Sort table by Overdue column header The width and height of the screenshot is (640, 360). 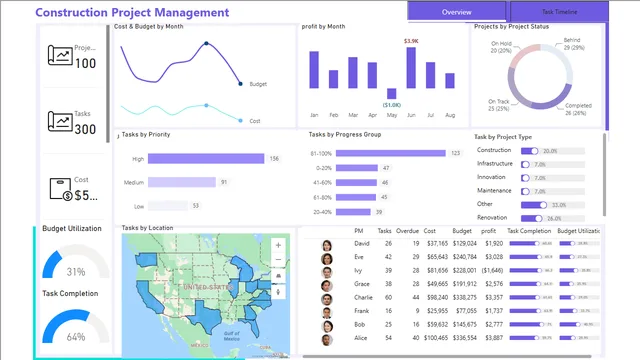pyautogui.click(x=407, y=231)
